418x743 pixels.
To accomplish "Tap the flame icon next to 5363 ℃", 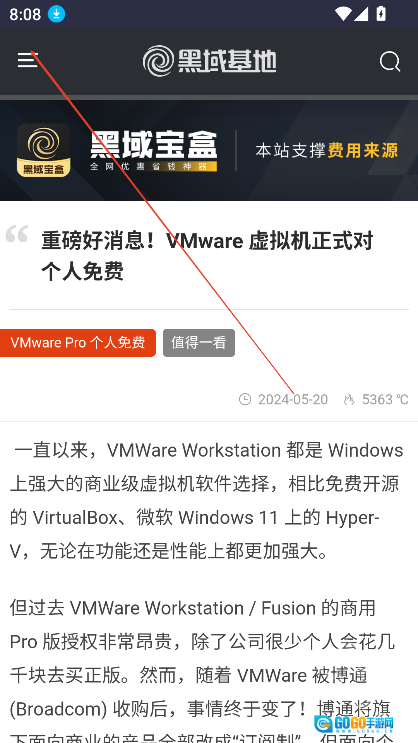I will tap(349, 399).
